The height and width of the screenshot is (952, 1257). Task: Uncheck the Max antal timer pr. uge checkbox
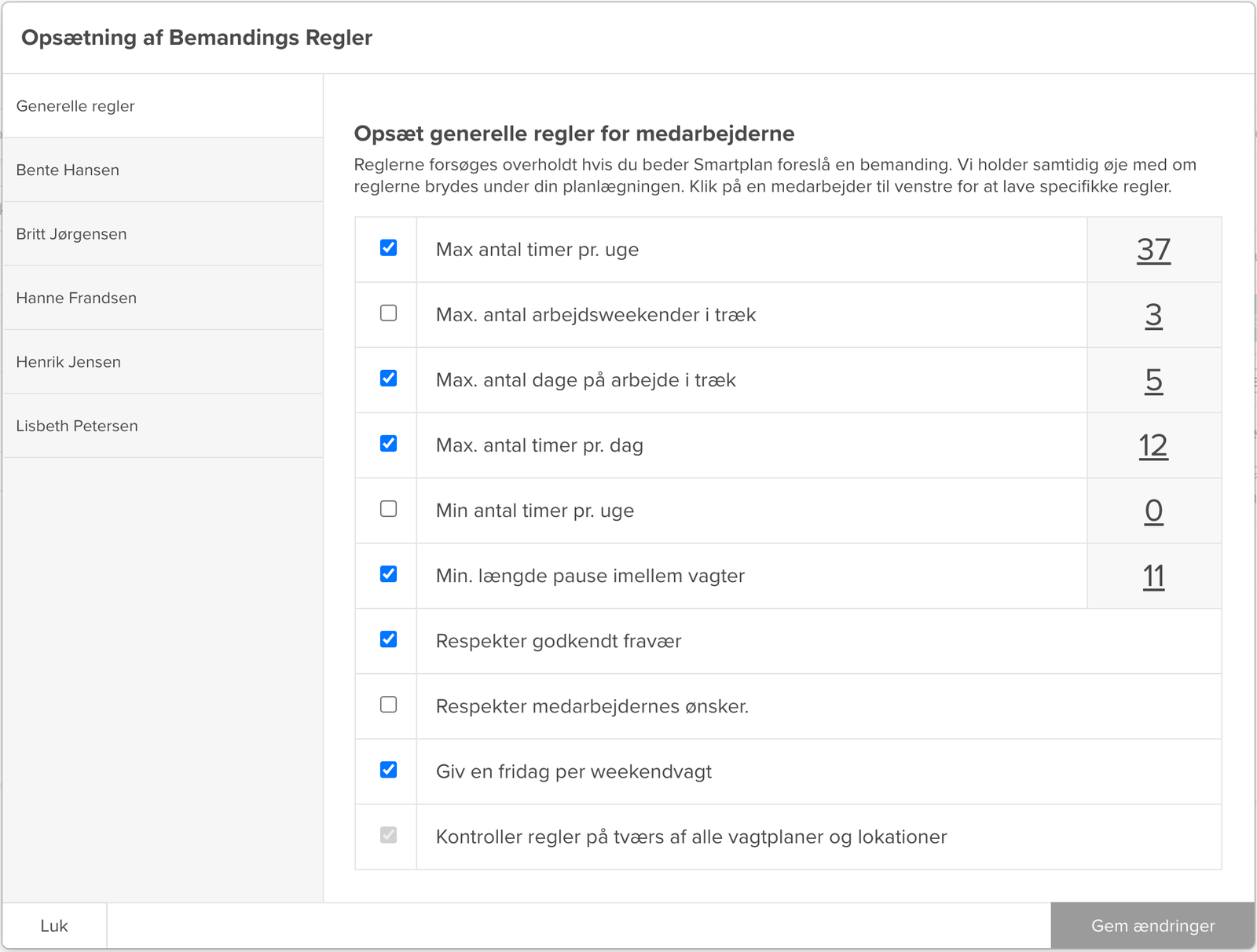pos(388,248)
